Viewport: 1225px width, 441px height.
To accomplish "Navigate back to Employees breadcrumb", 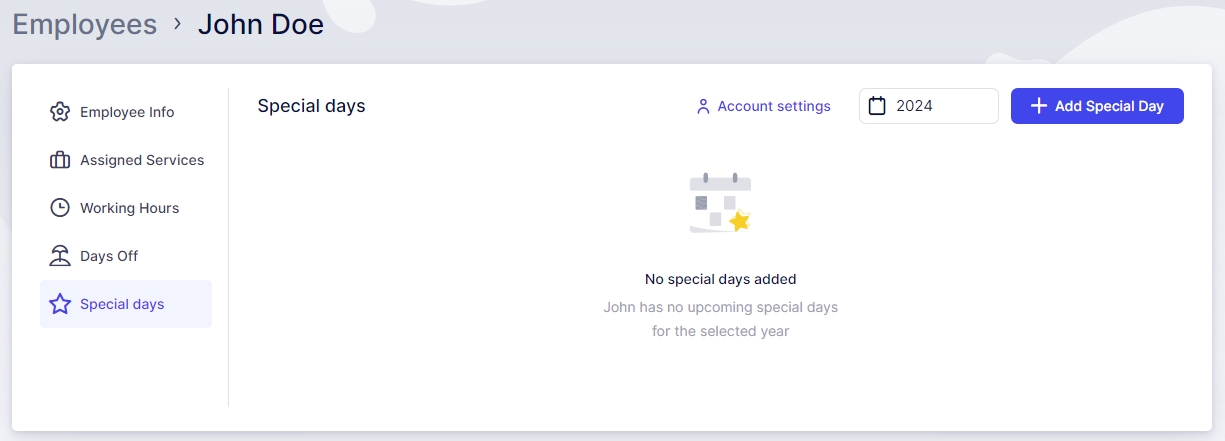I will tap(84, 24).
